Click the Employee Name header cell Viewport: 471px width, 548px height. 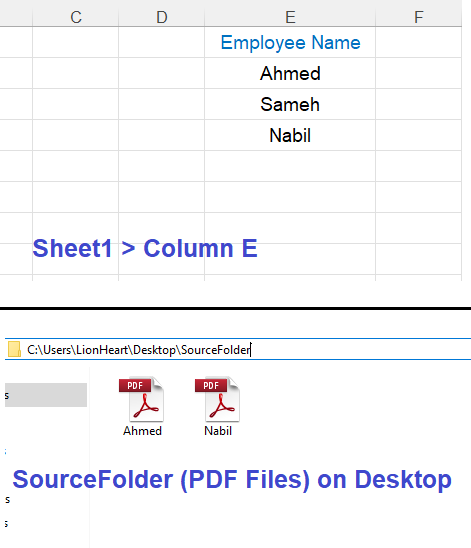[290, 42]
